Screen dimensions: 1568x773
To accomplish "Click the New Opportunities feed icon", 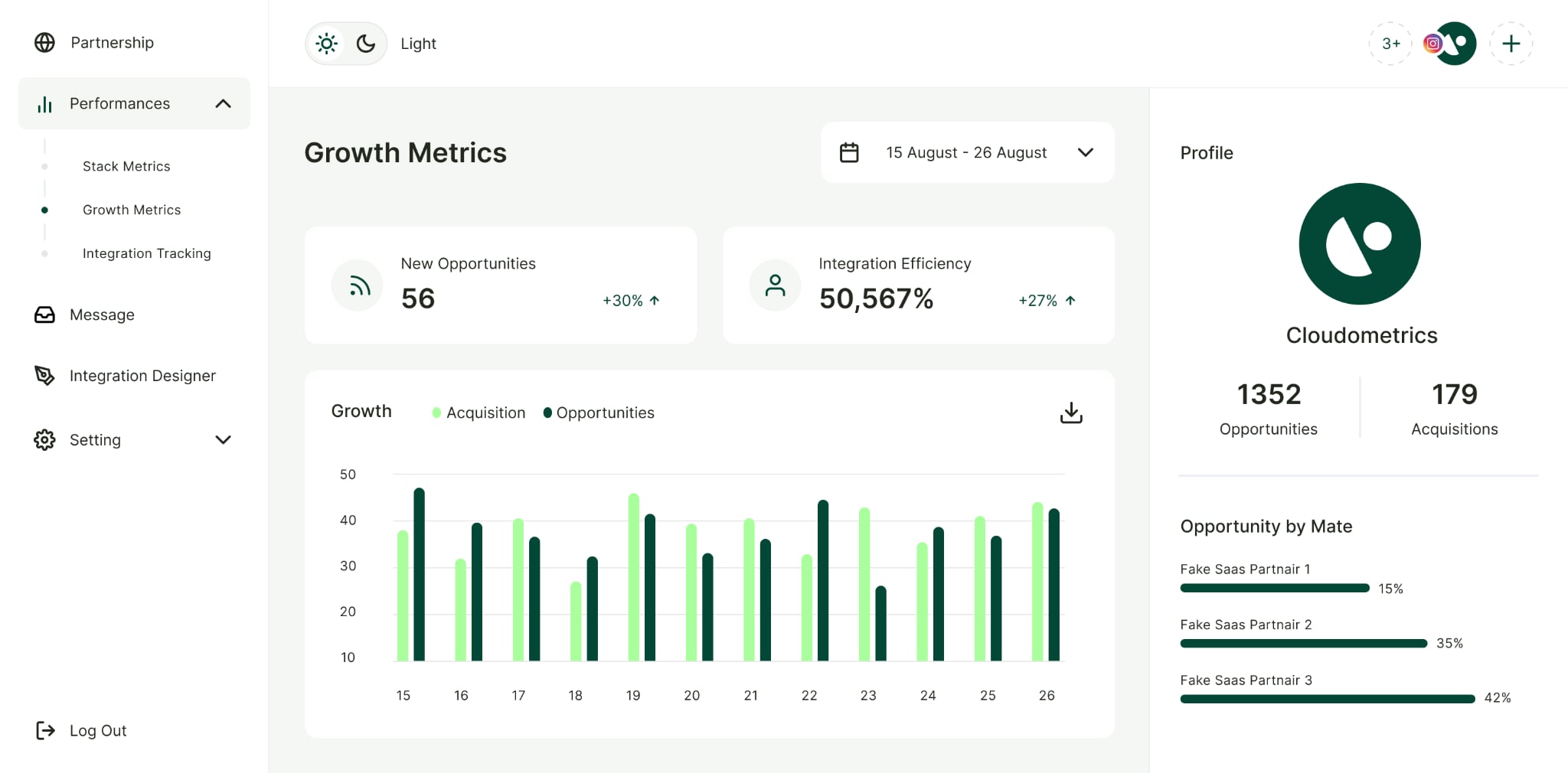I will (358, 285).
